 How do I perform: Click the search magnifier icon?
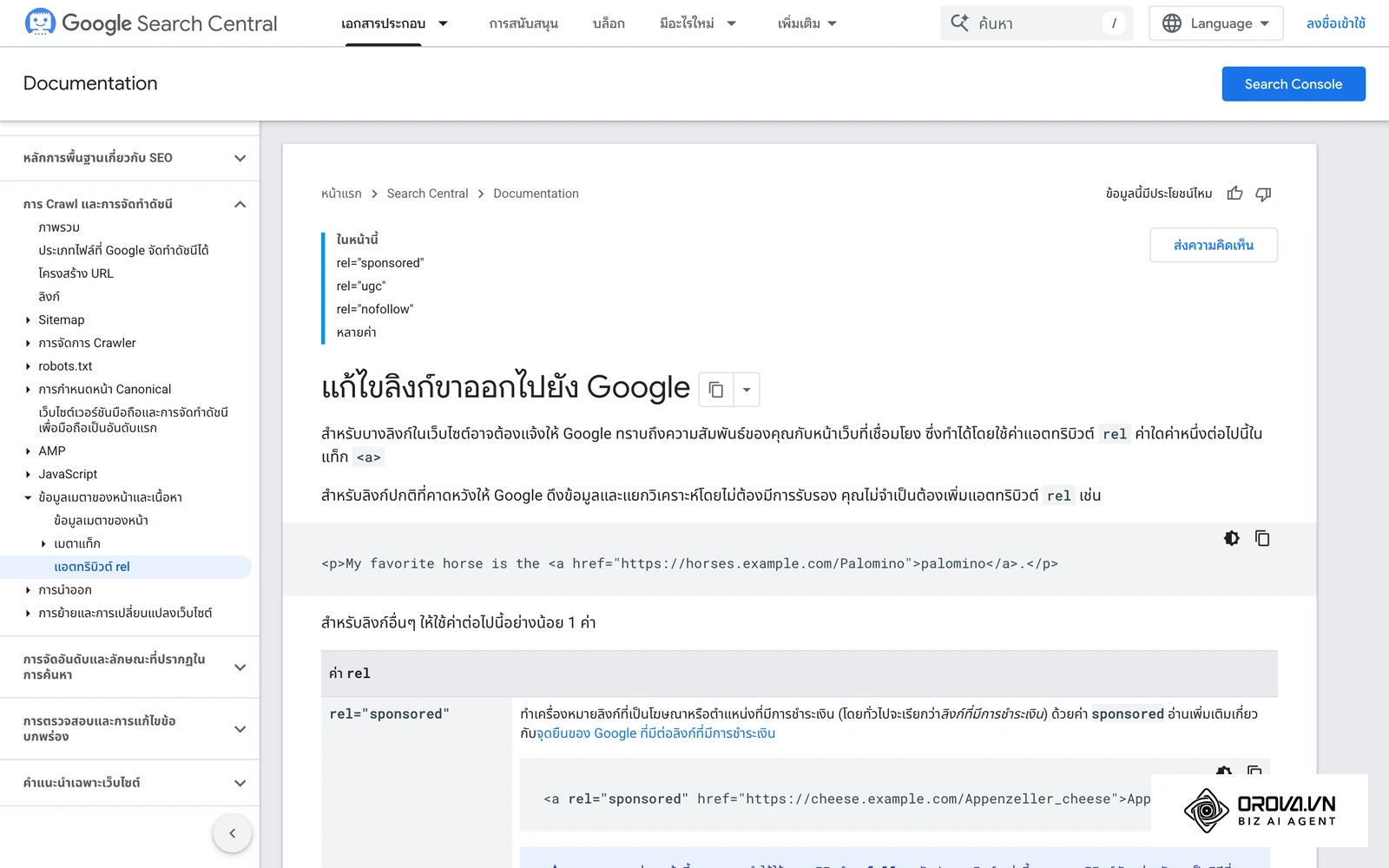tap(959, 23)
